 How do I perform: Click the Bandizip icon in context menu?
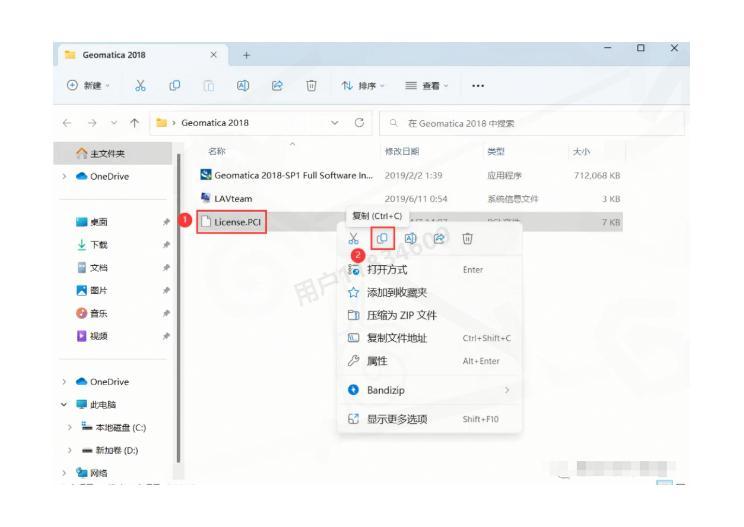click(353, 390)
